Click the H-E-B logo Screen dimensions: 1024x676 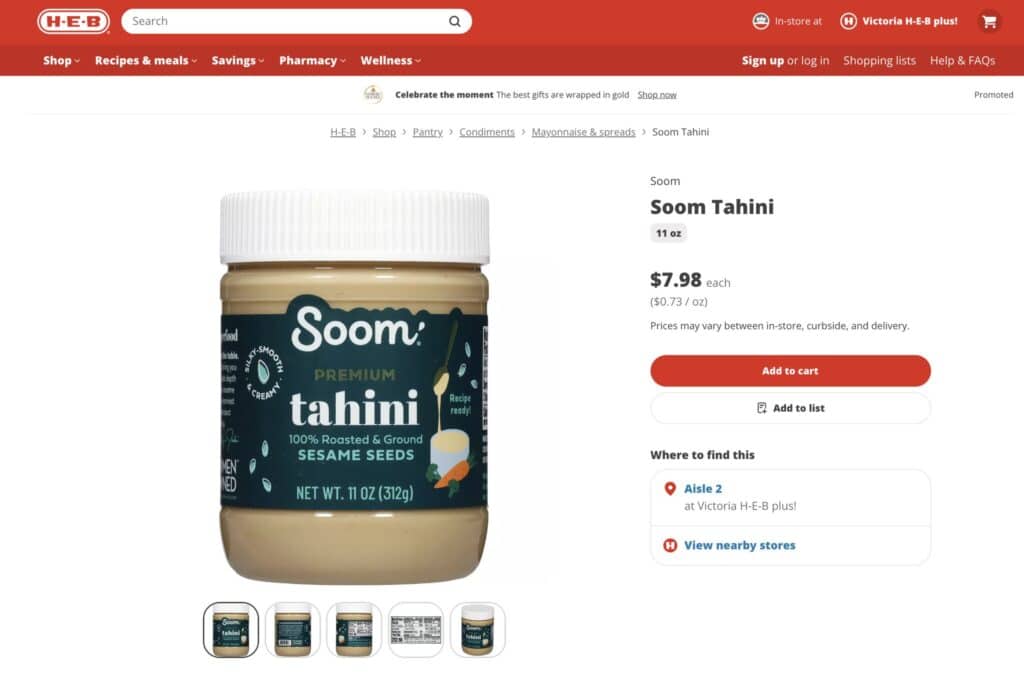(x=74, y=21)
